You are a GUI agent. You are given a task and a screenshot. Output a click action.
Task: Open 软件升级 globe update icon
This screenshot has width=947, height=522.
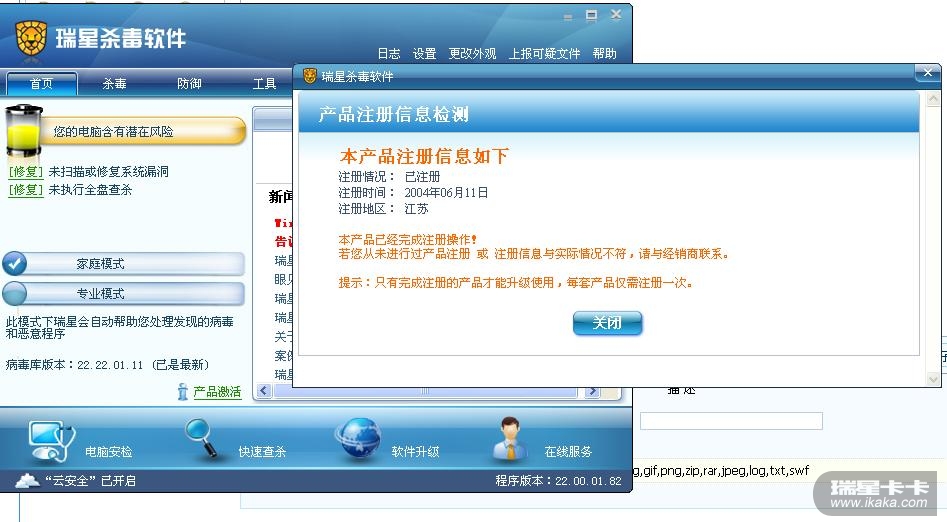pos(358,439)
